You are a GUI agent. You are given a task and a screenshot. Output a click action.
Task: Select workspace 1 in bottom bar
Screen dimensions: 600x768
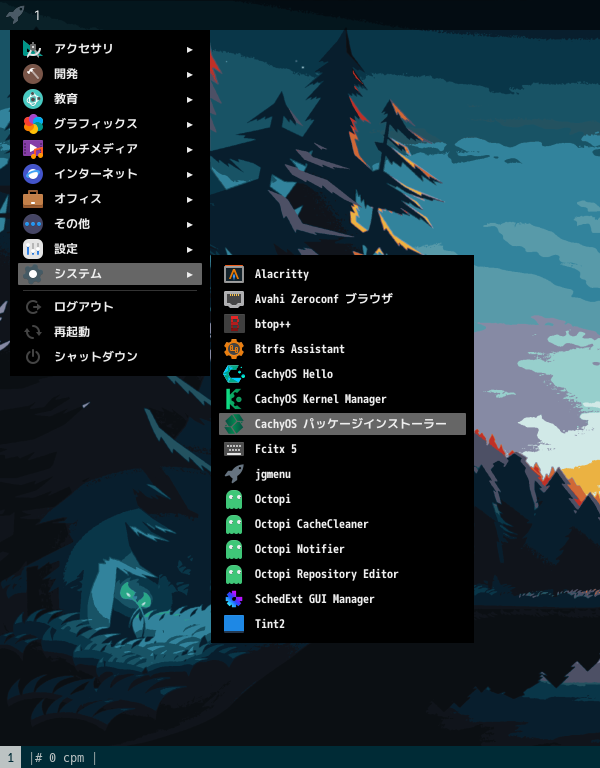pos(10,757)
